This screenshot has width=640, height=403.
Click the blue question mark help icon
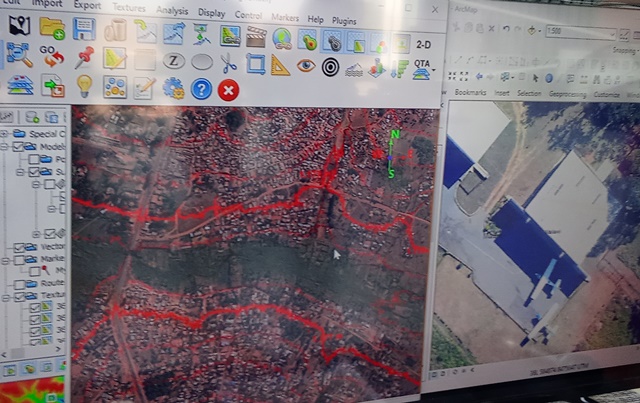[201, 89]
